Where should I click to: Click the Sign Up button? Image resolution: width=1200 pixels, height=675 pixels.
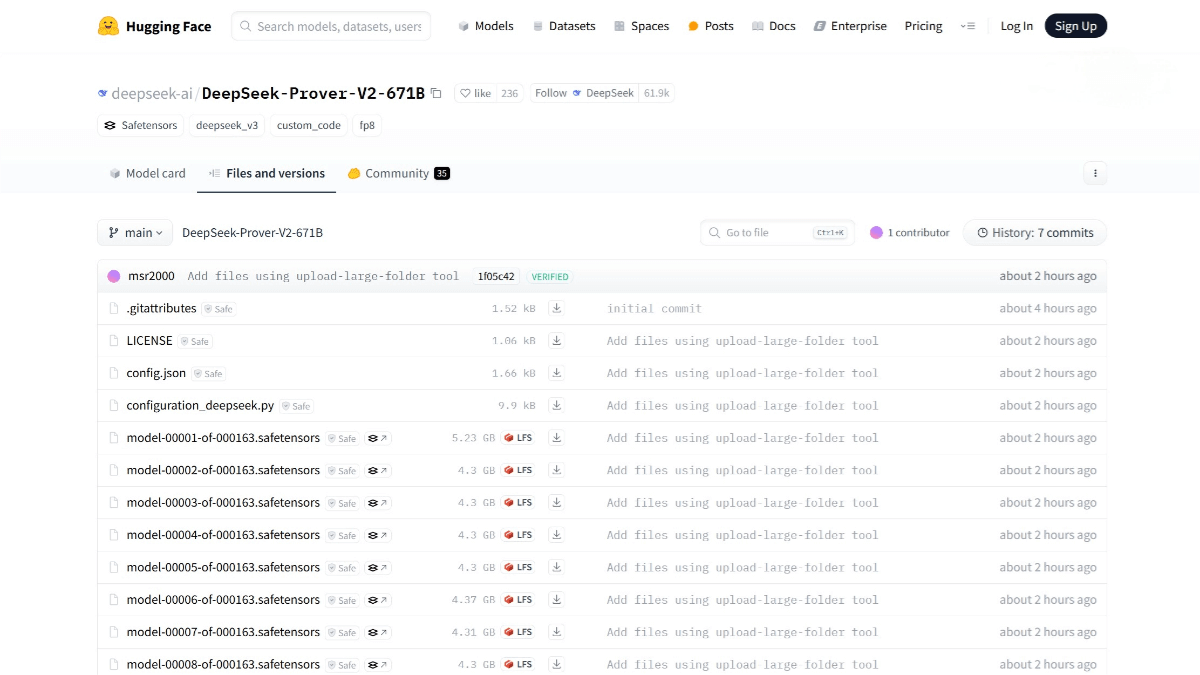1075,26
